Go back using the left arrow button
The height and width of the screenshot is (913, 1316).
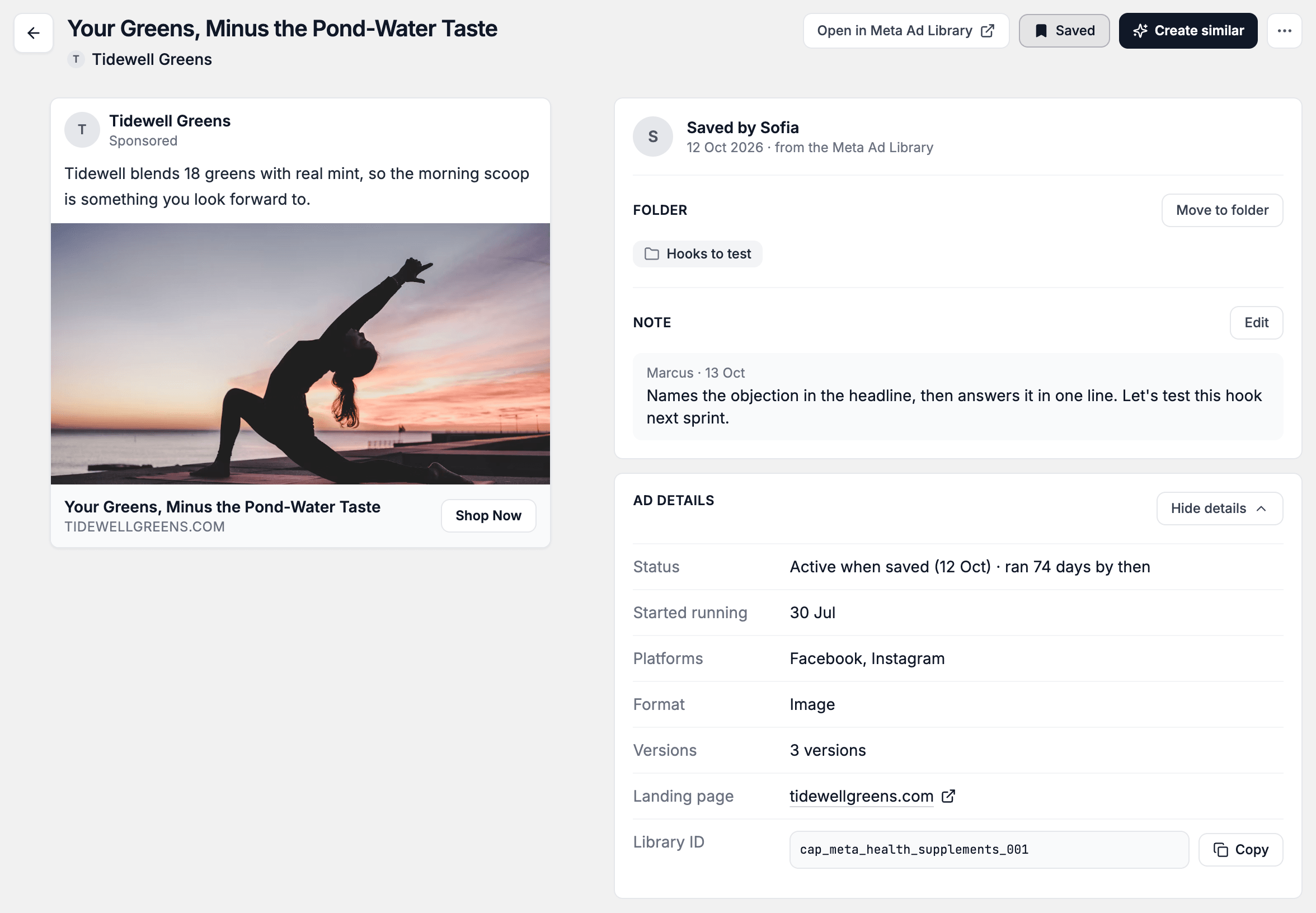(33, 32)
